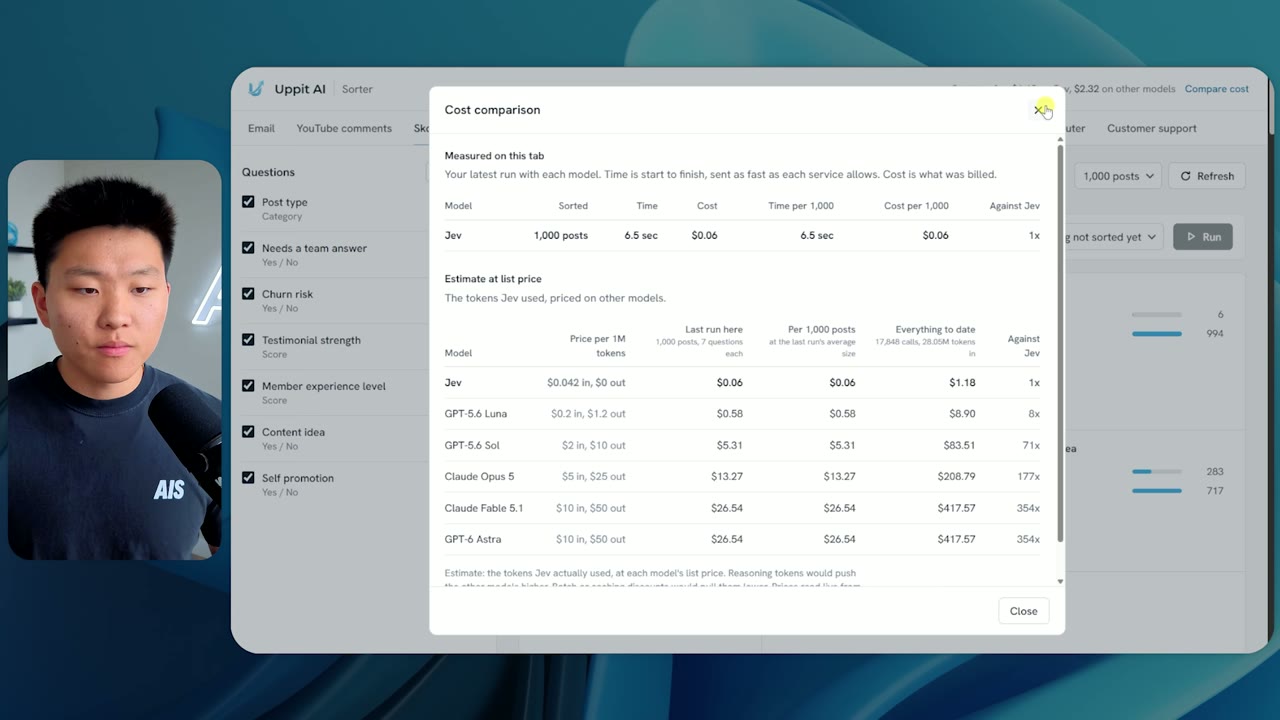Click the $83.51 Everything to date value
The width and height of the screenshot is (1280, 720).
pos(959,445)
